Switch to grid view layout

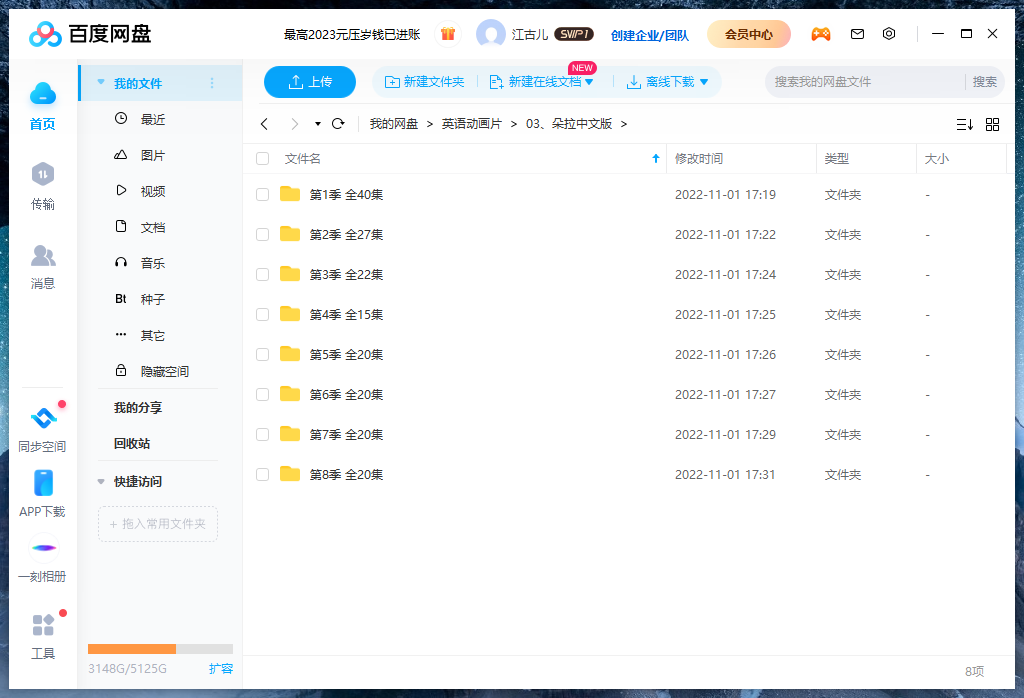[992, 124]
